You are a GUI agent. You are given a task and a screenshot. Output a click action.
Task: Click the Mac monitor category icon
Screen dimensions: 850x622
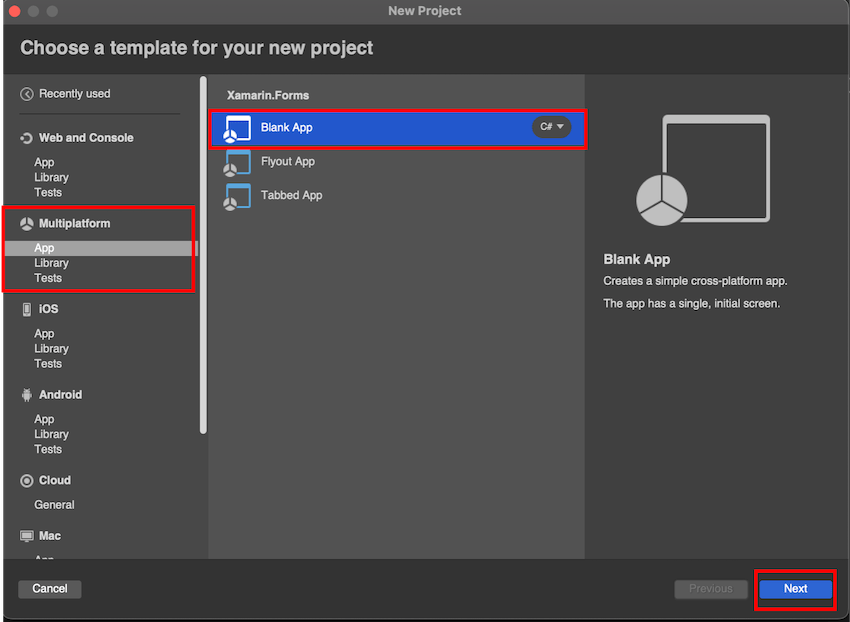(27, 536)
